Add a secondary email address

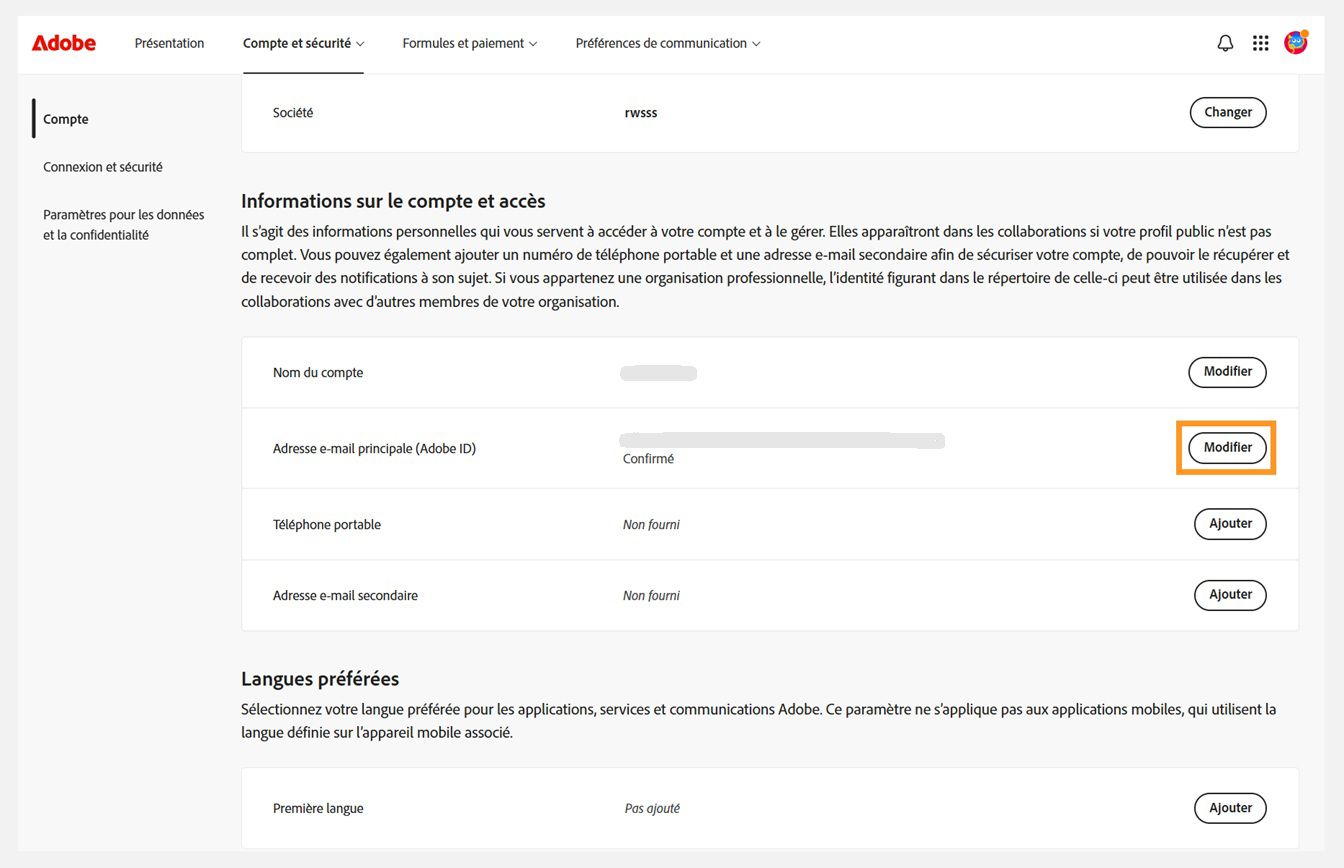click(1230, 594)
